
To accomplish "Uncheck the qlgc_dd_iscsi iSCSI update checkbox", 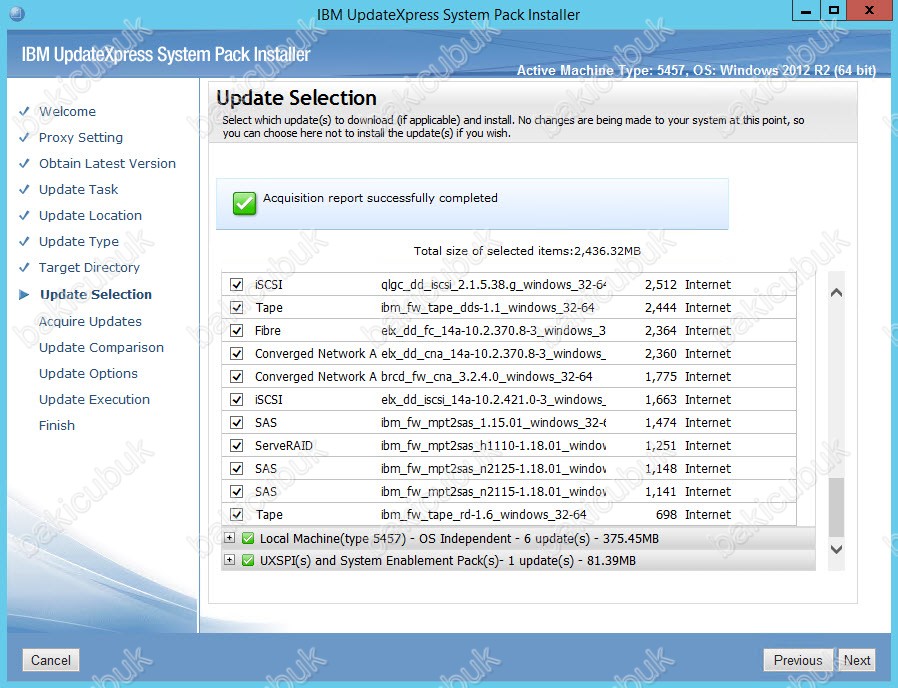I will pyautogui.click(x=237, y=284).
